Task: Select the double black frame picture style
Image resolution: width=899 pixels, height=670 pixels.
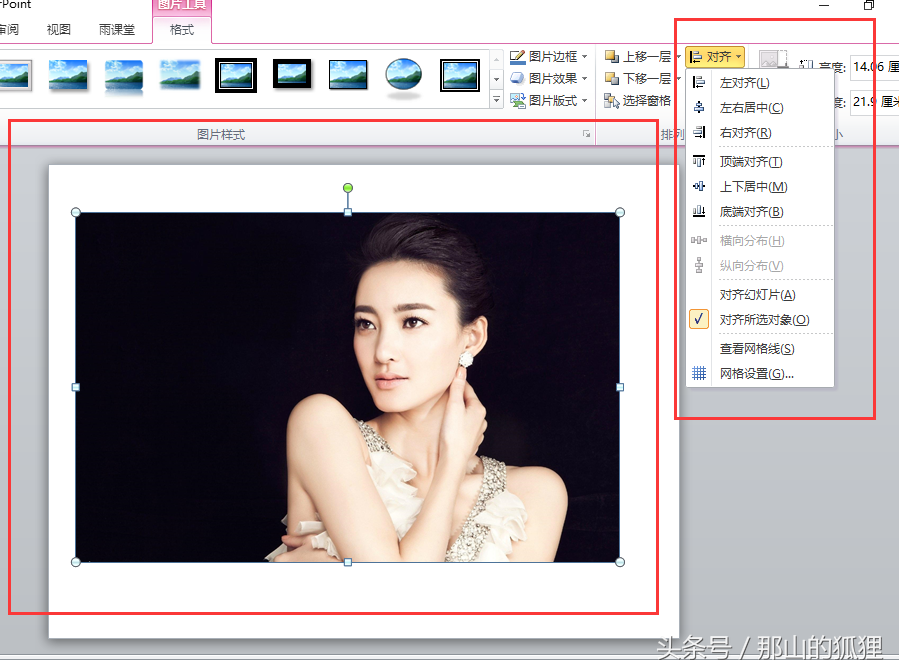Action: pyautogui.click(x=236, y=75)
